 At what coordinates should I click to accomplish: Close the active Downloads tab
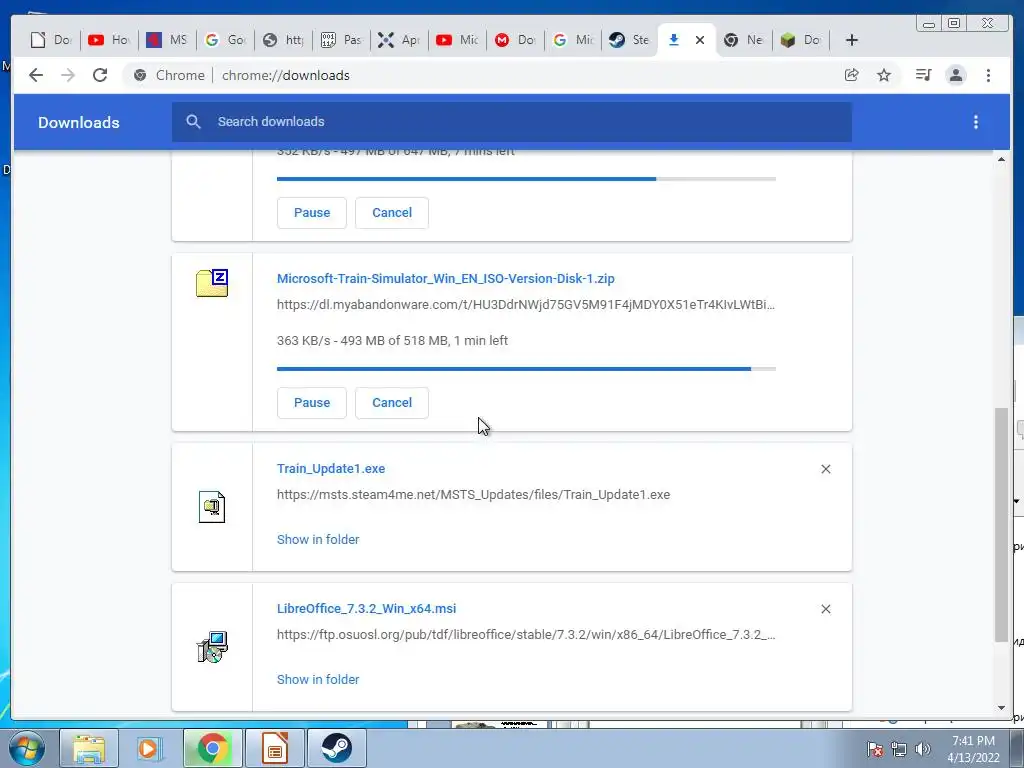(700, 40)
